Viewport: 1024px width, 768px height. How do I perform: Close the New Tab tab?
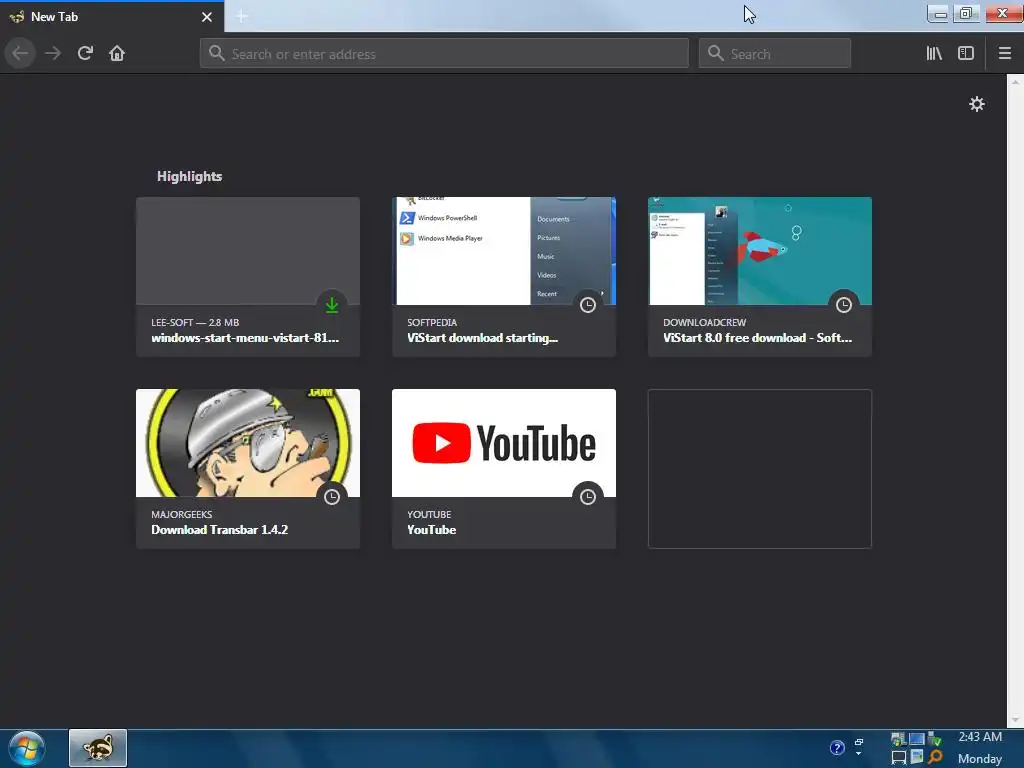click(207, 17)
